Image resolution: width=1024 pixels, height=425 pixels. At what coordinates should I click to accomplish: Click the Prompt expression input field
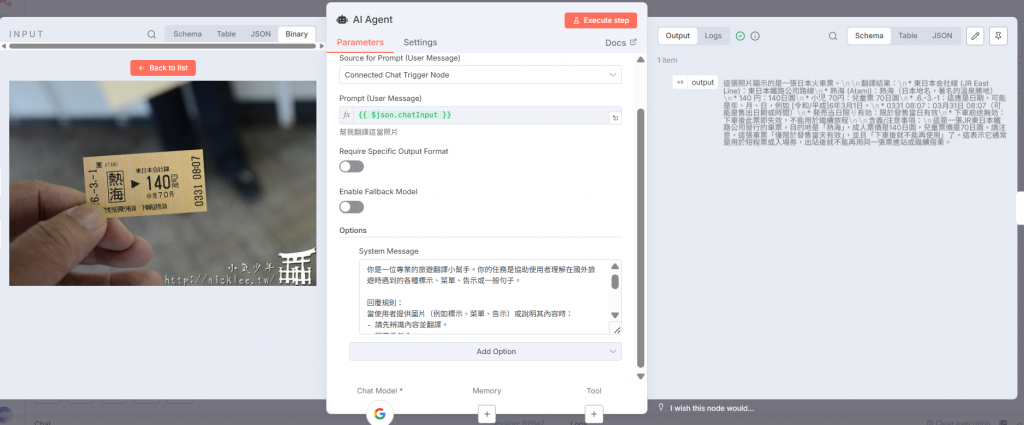[481, 115]
